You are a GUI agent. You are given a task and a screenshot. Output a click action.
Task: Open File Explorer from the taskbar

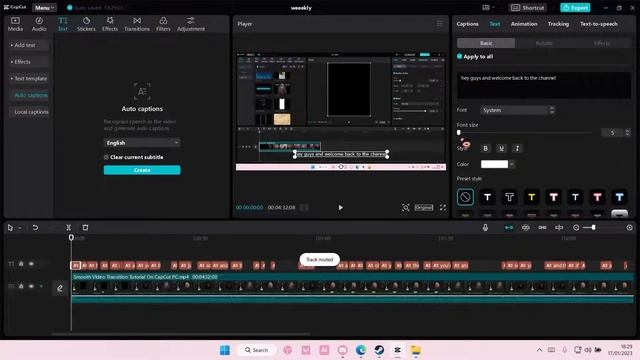(x=416, y=350)
